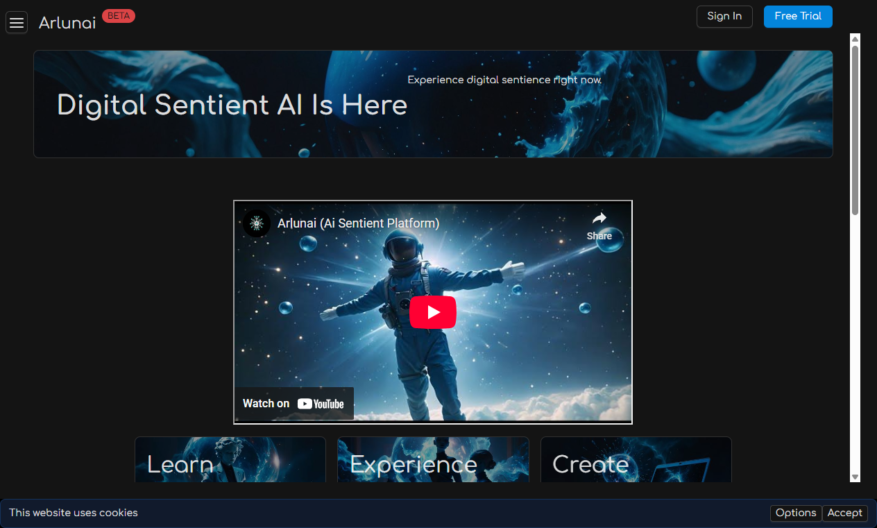Open the Create card

pyautogui.click(x=636, y=459)
